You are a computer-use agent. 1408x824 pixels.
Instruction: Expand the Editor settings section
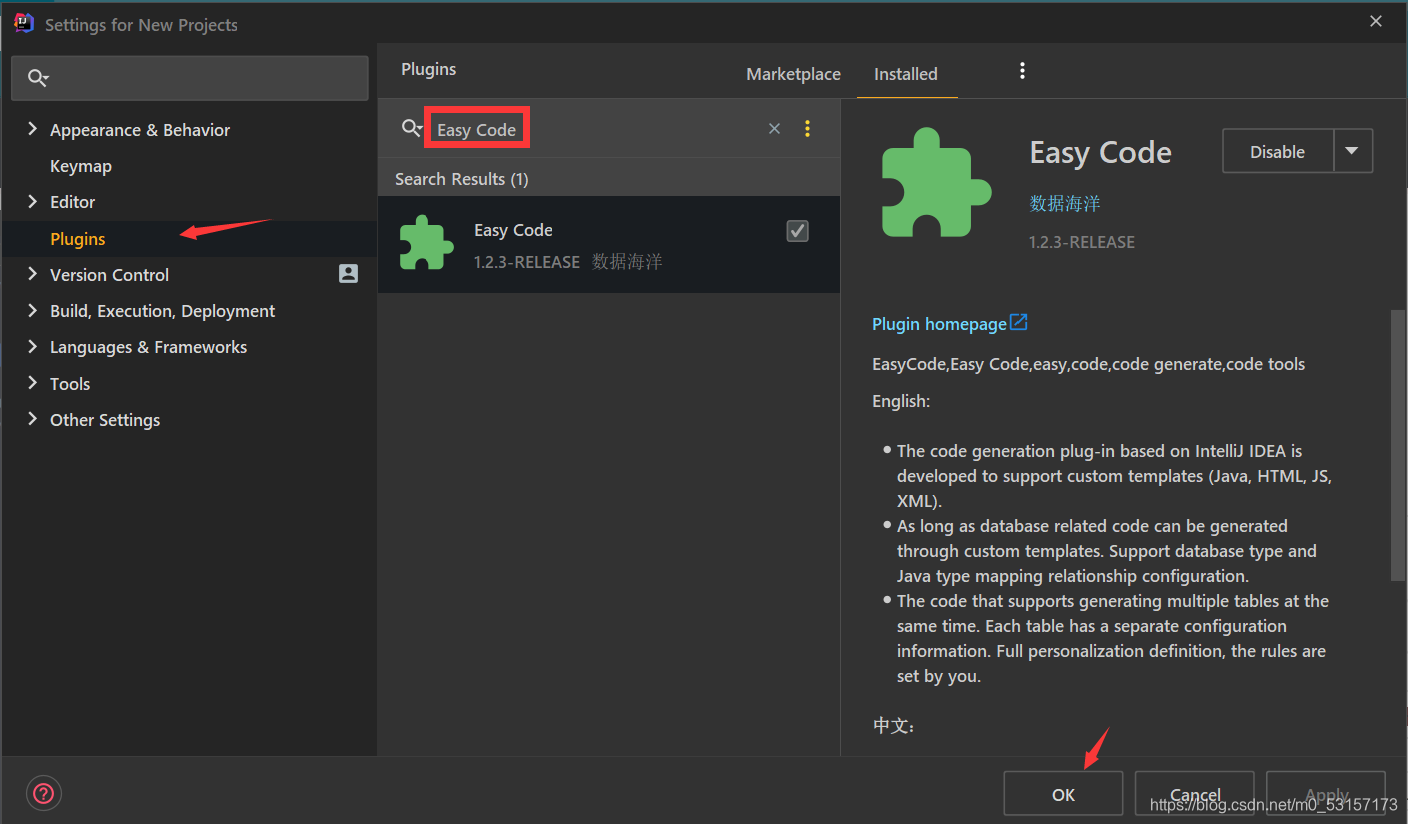pos(32,201)
